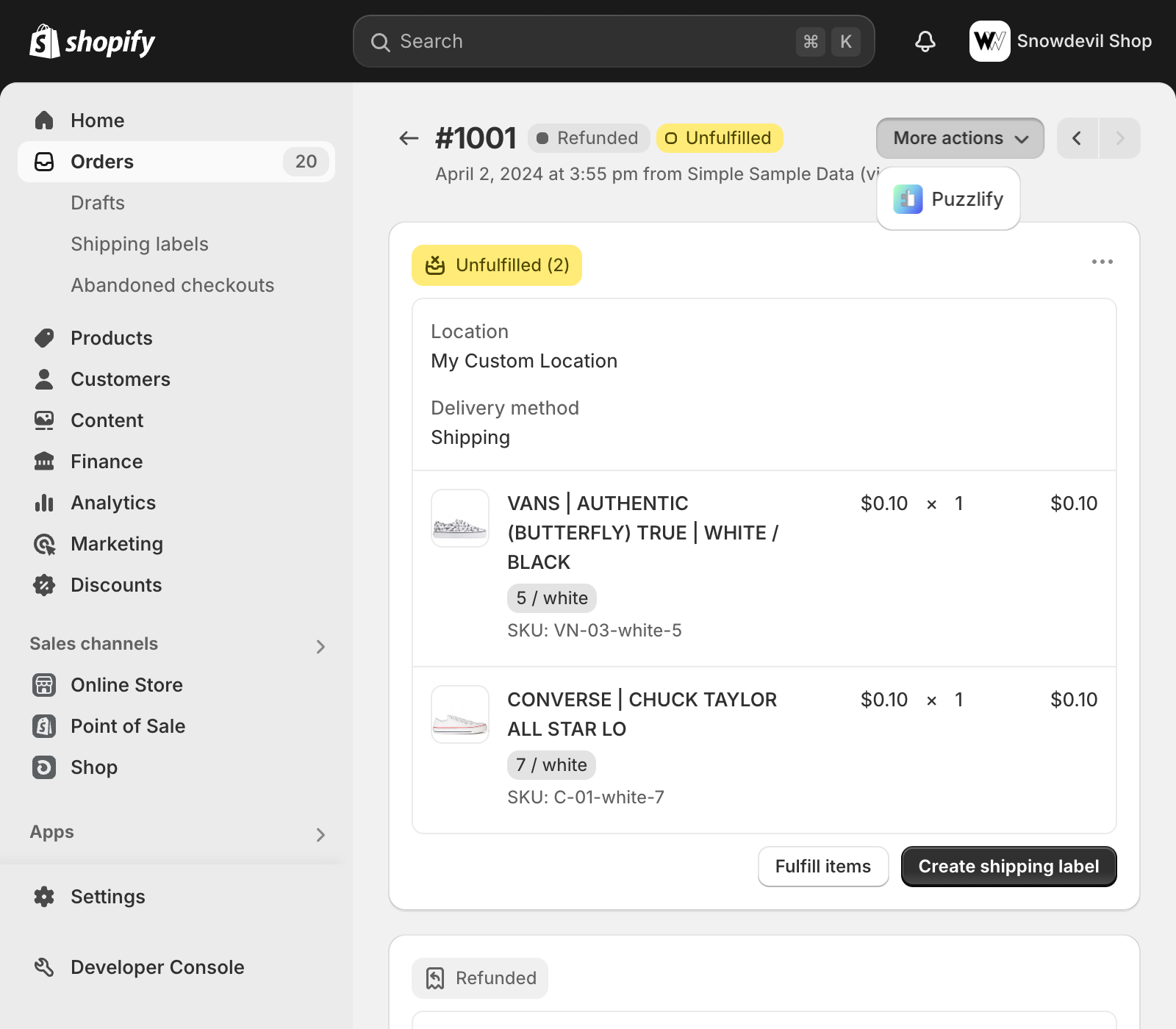Open the Vans sneaker product thumbnail
The height and width of the screenshot is (1029, 1176).
(x=460, y=518)
